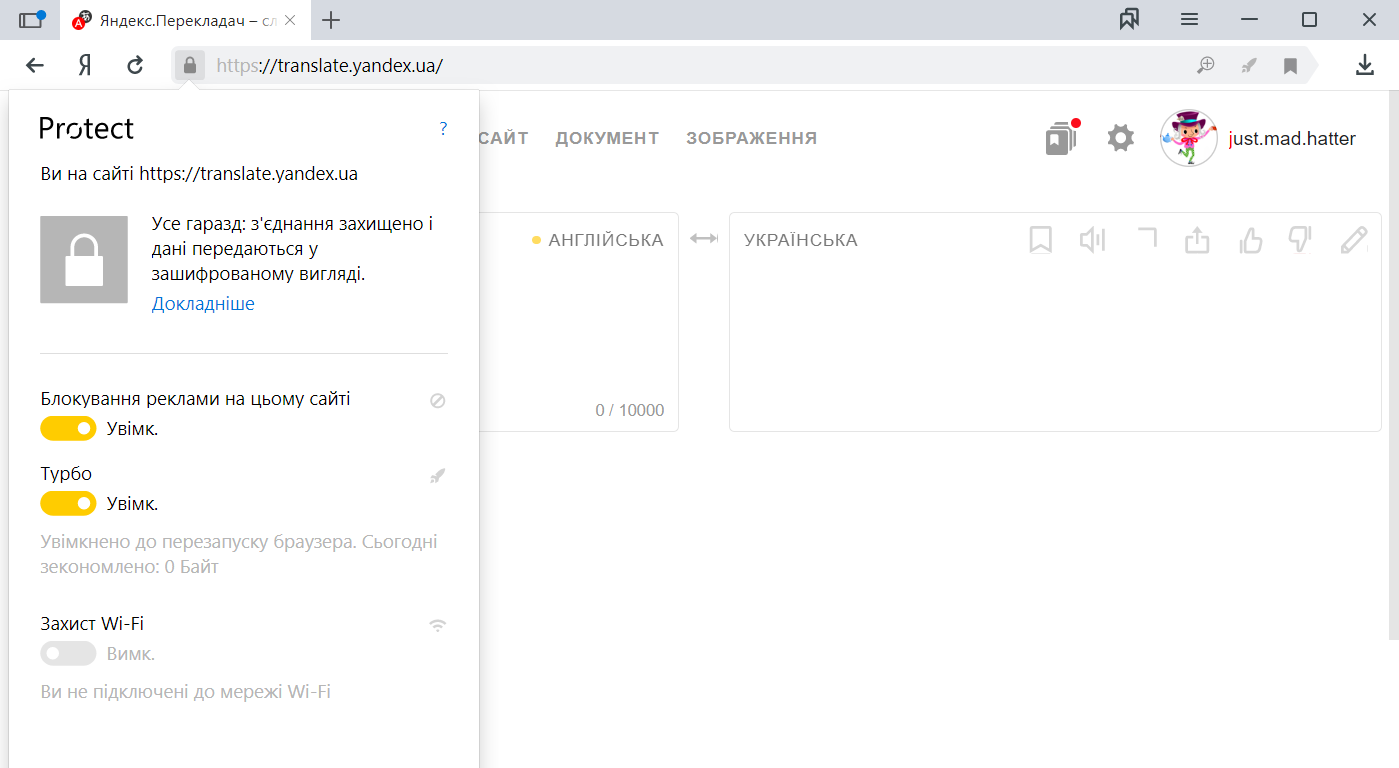Open the sidebar tab panel icon
Image resolution: width=1399 pixels, height=768 pixels.
pos(31,19)
